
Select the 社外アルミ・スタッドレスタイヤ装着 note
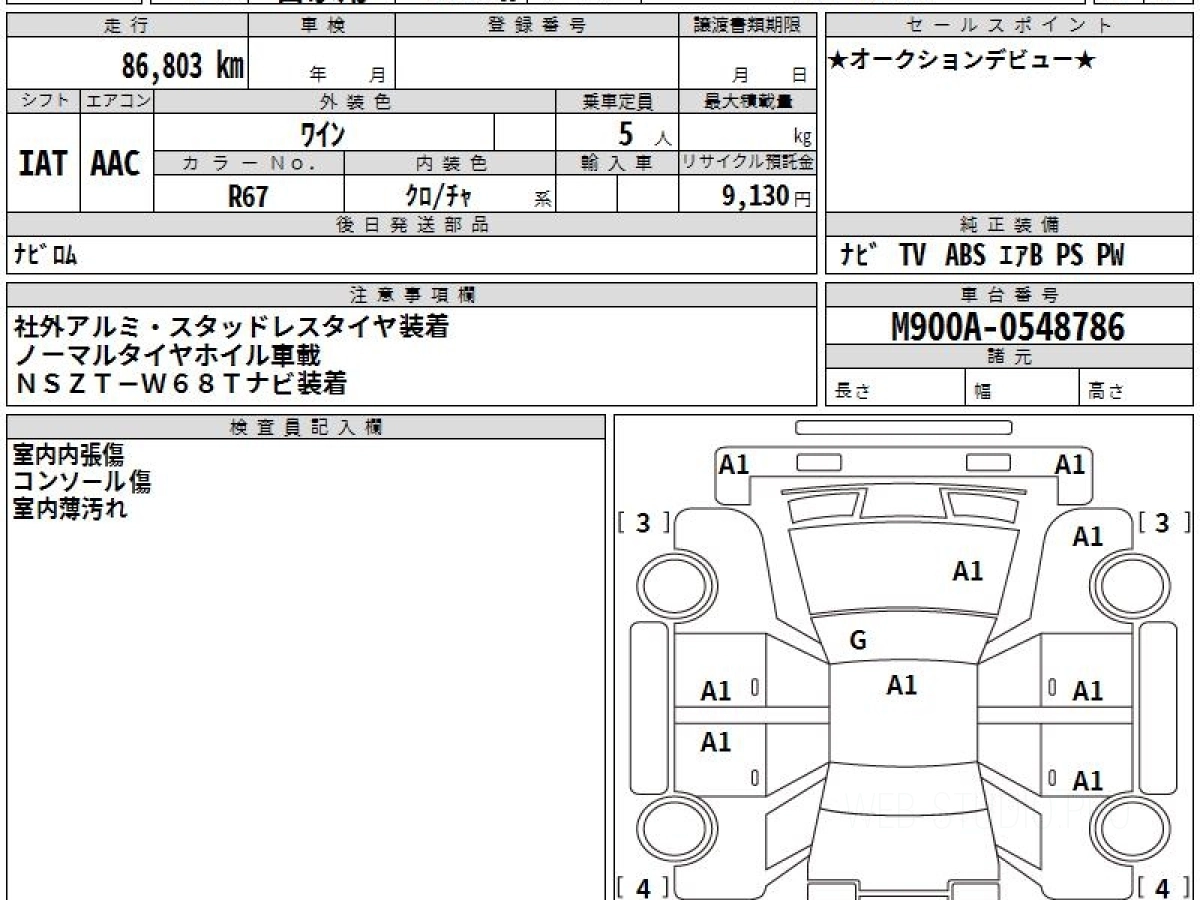click(x=231, y=326)
